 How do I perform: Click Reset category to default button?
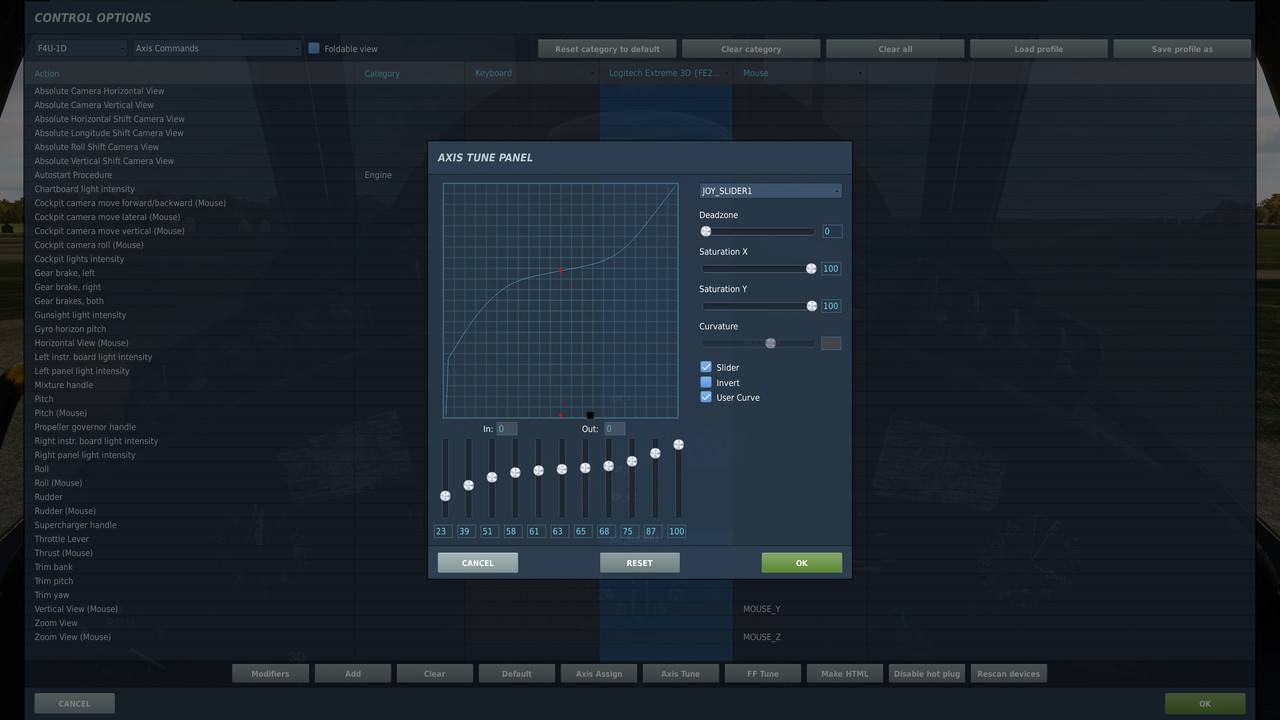[x=607, y=49]
